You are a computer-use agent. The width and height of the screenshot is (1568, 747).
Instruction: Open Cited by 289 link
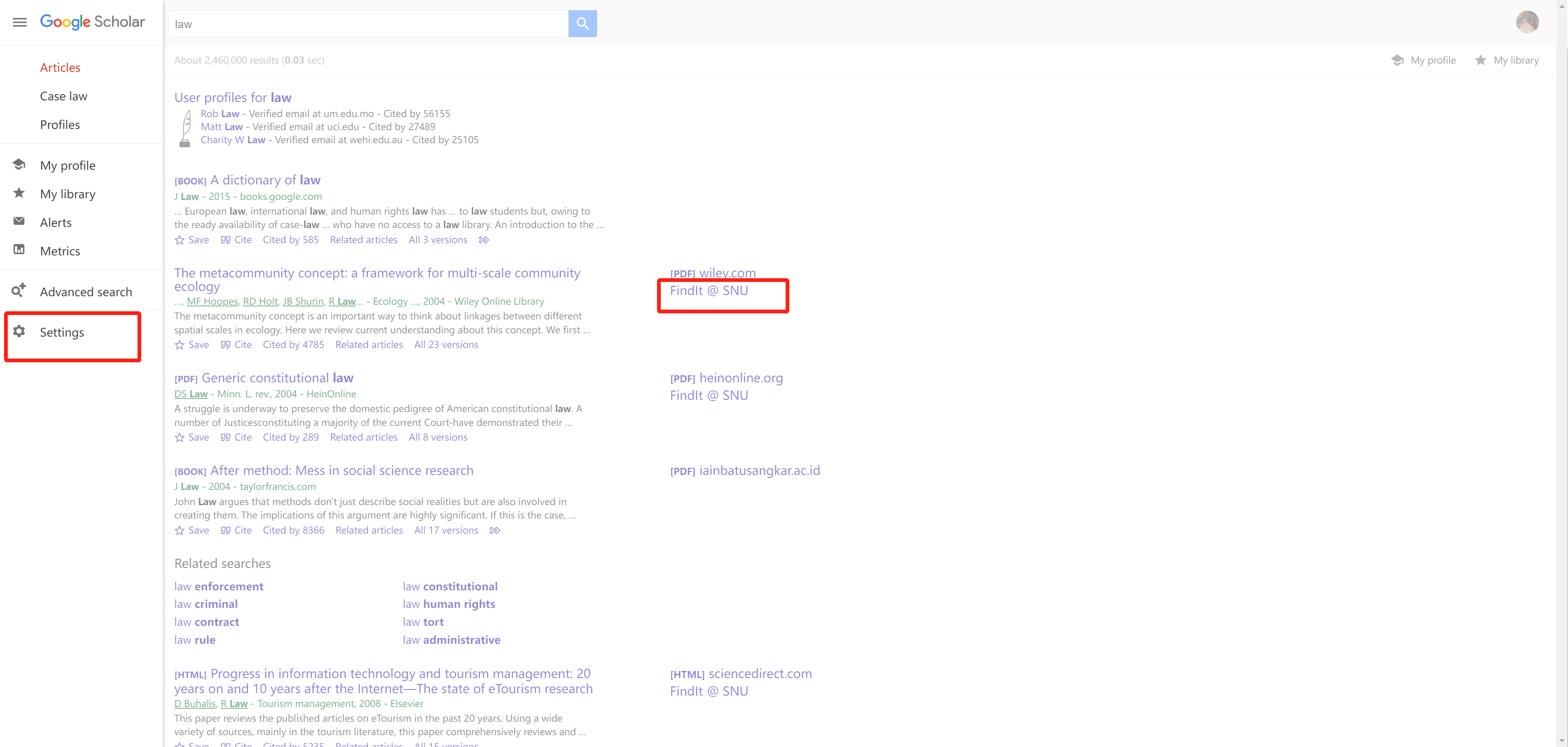tap(291, 437)
